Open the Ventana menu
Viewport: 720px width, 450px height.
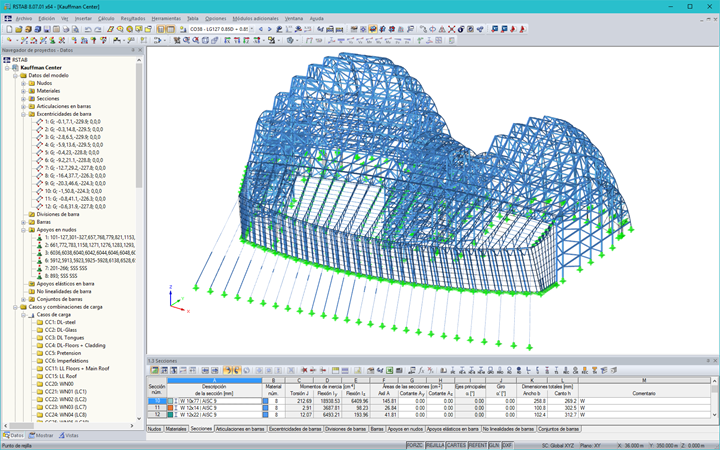tap(294, 18)
